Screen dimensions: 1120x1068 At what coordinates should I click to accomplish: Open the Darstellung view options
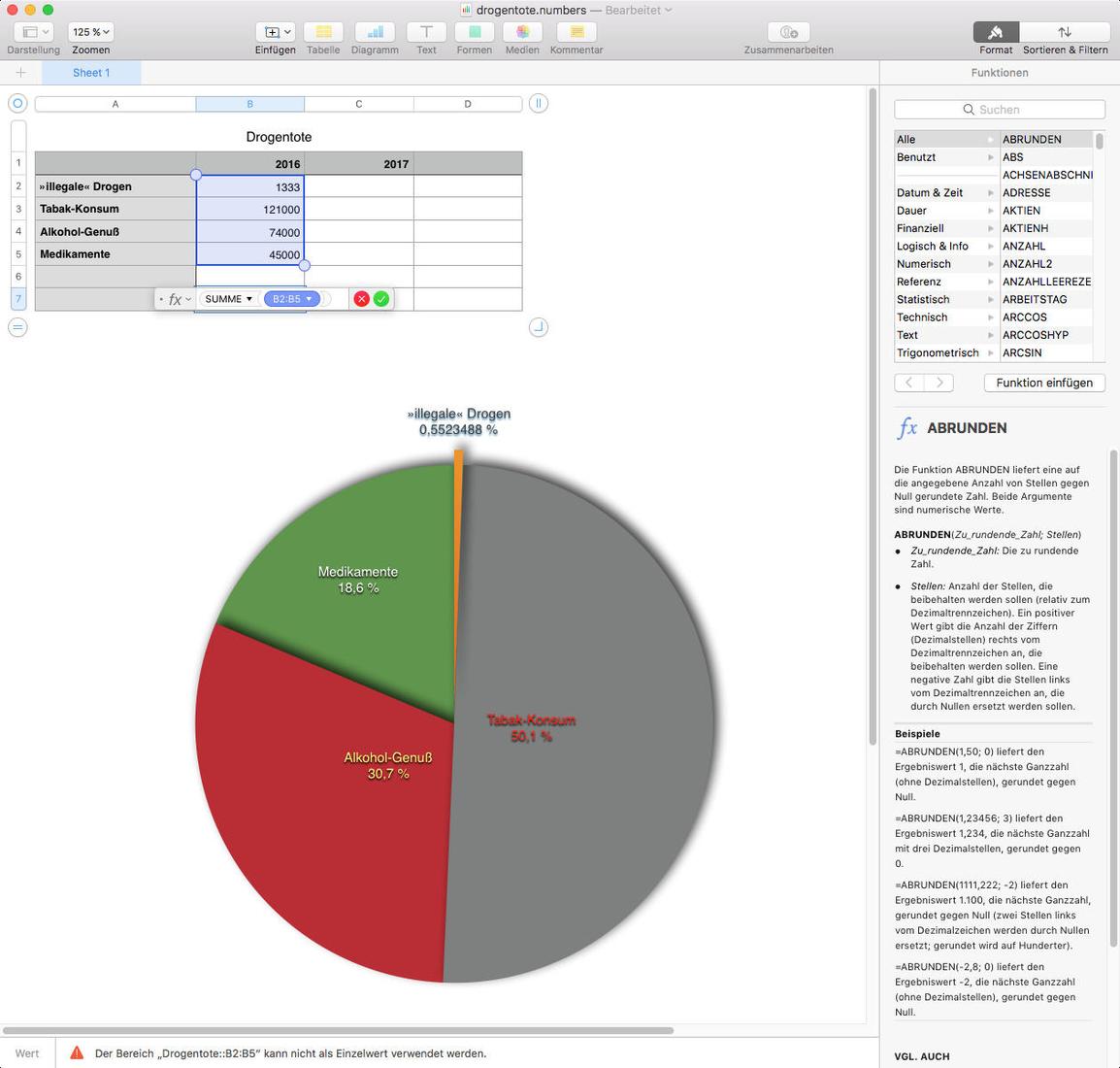(x=34, y=32)
